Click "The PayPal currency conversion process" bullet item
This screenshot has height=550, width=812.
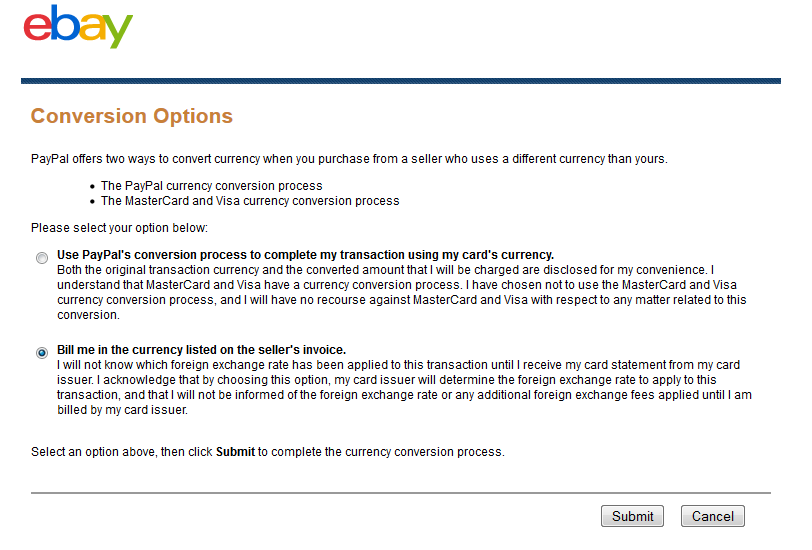[211, 186]
